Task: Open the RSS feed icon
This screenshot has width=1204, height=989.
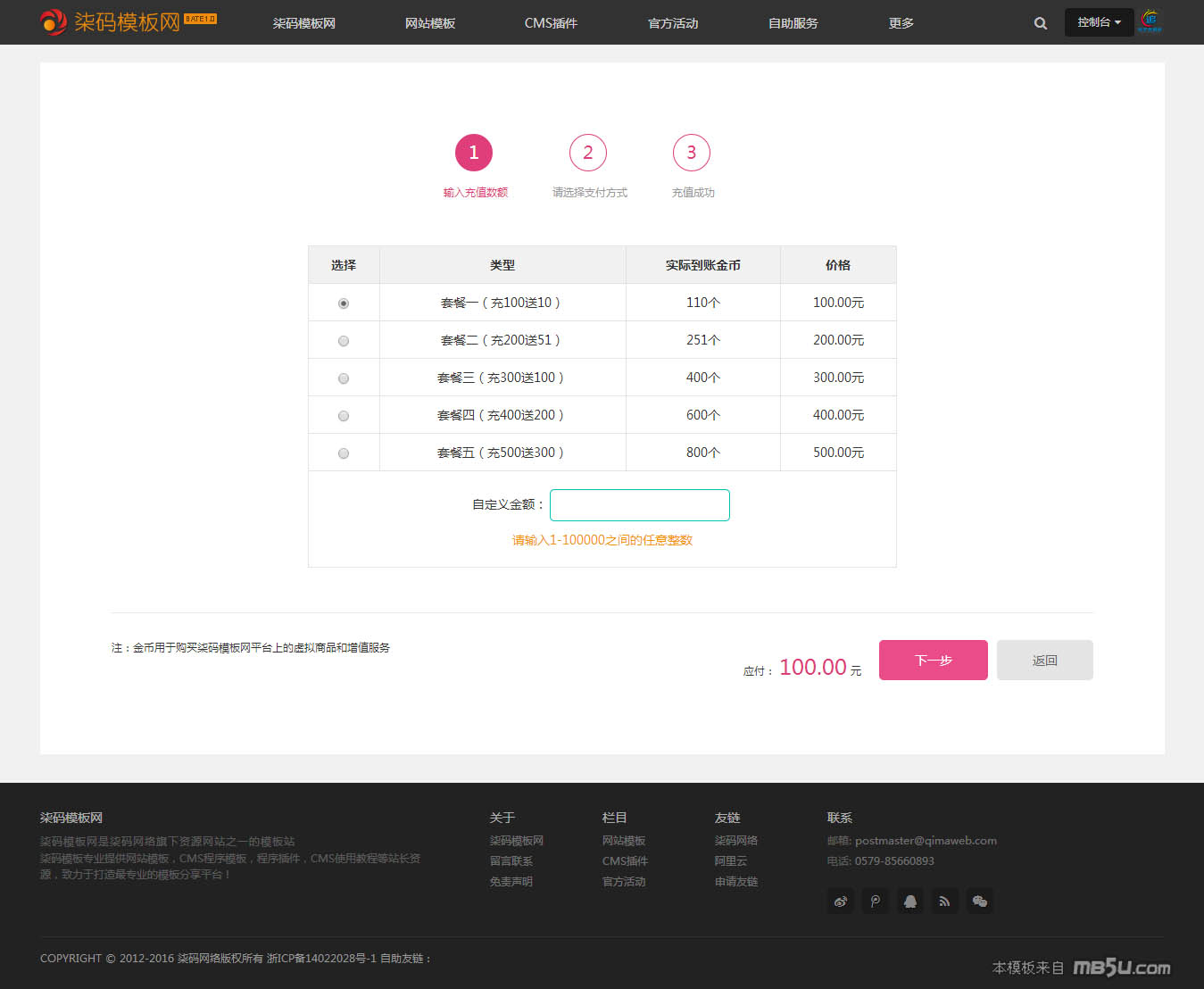Action: click(x=944, y=902)
